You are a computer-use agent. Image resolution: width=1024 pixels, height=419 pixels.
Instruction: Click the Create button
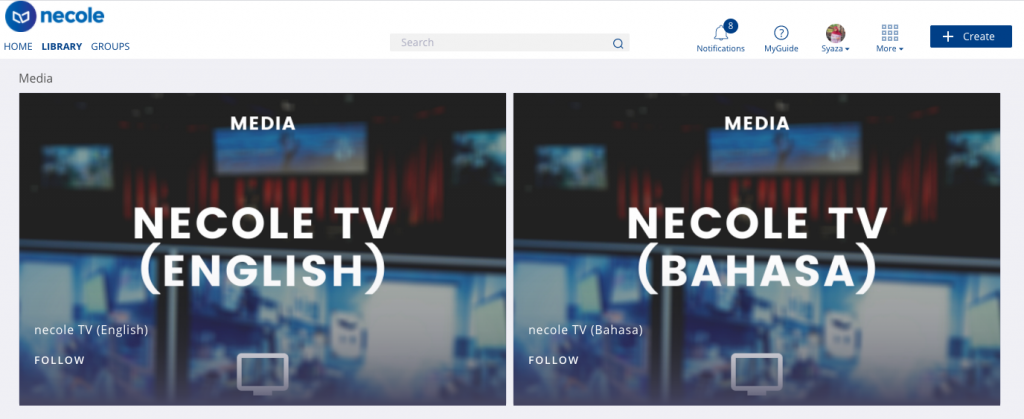(x=970, y=37)
